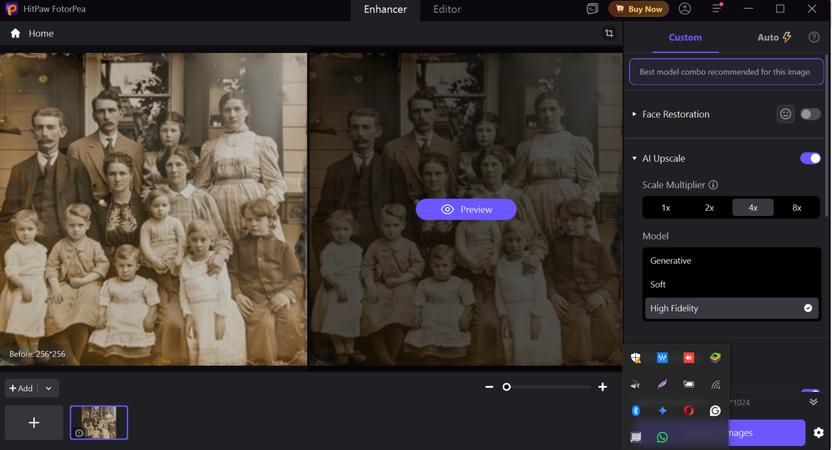Choose the Generative model option
Image resolution: width=832 pixels, height=450 pixels.
click(732, 261)
